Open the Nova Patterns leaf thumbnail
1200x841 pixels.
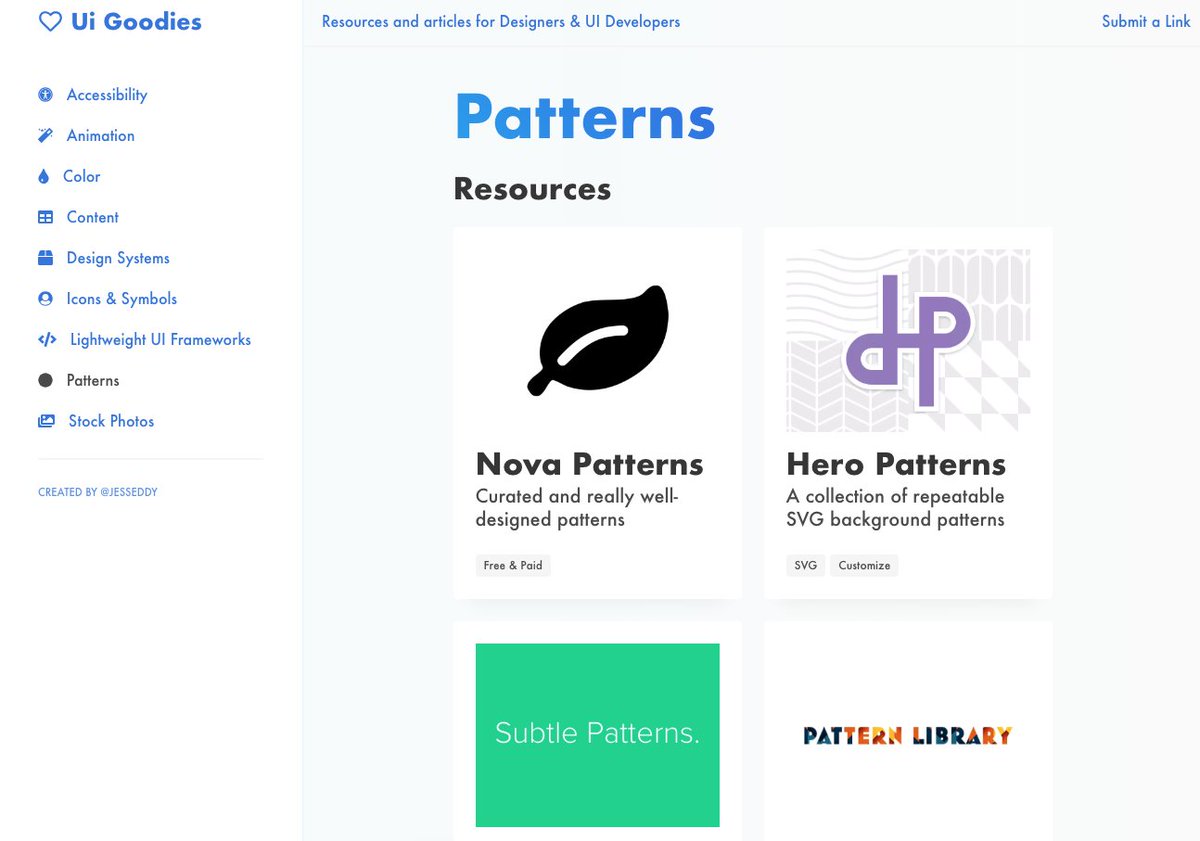[598, 341]
